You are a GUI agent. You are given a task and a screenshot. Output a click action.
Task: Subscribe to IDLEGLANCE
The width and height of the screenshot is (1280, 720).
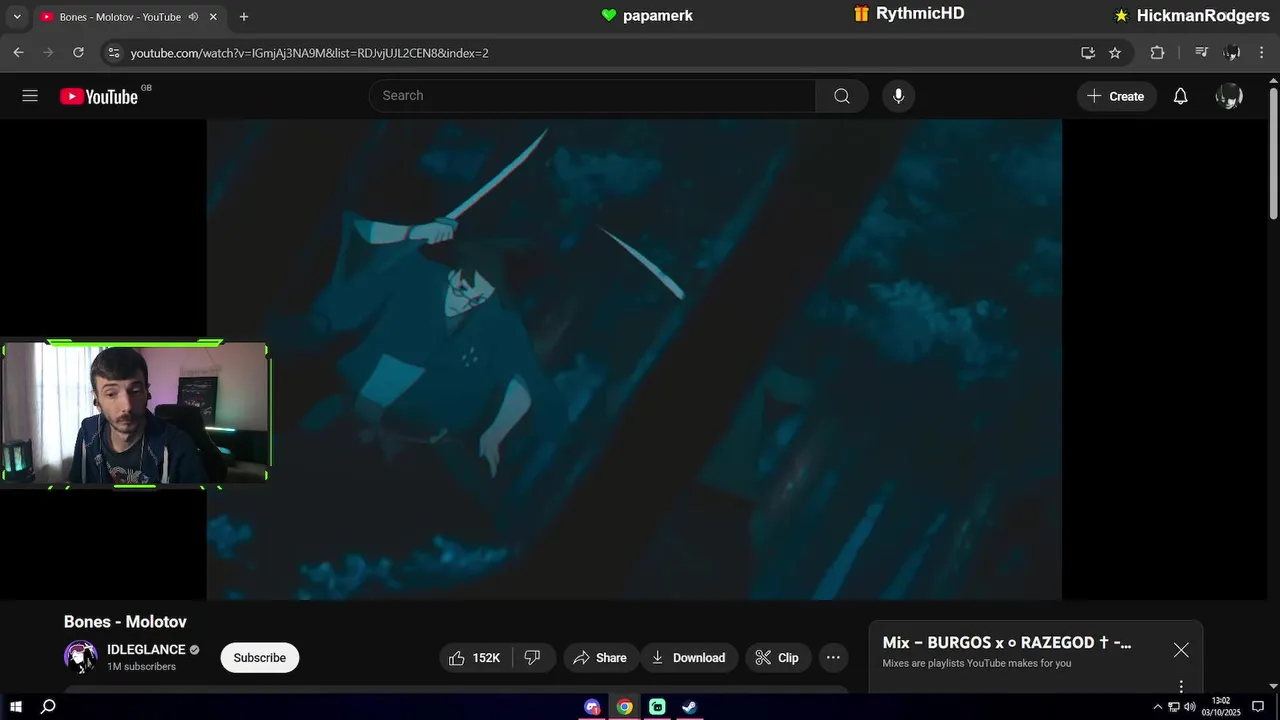pyautogui.click(x=260, y=657)
